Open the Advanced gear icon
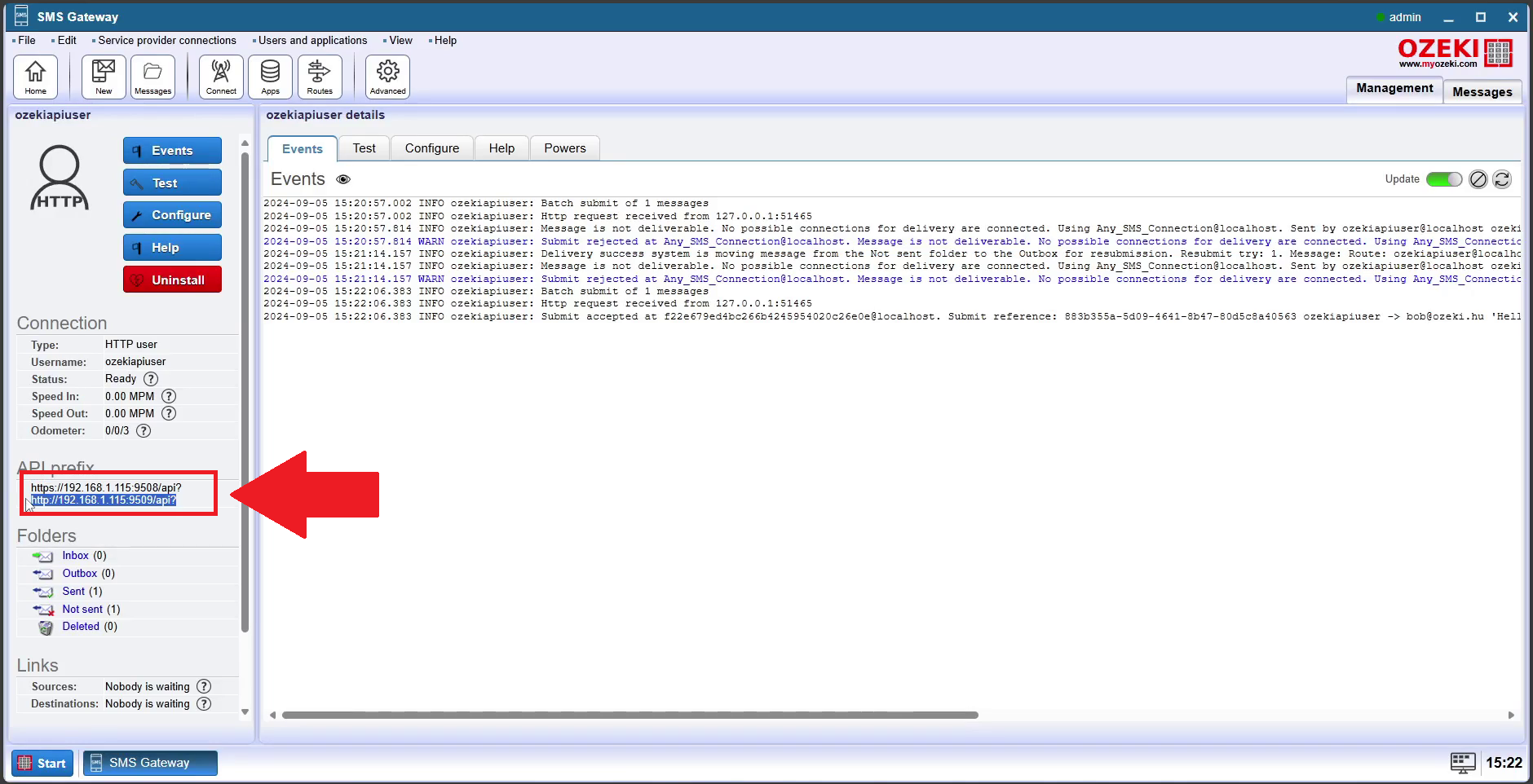Image resolution: width=1533 pixels, height=784 pixels. coord(387,77)
